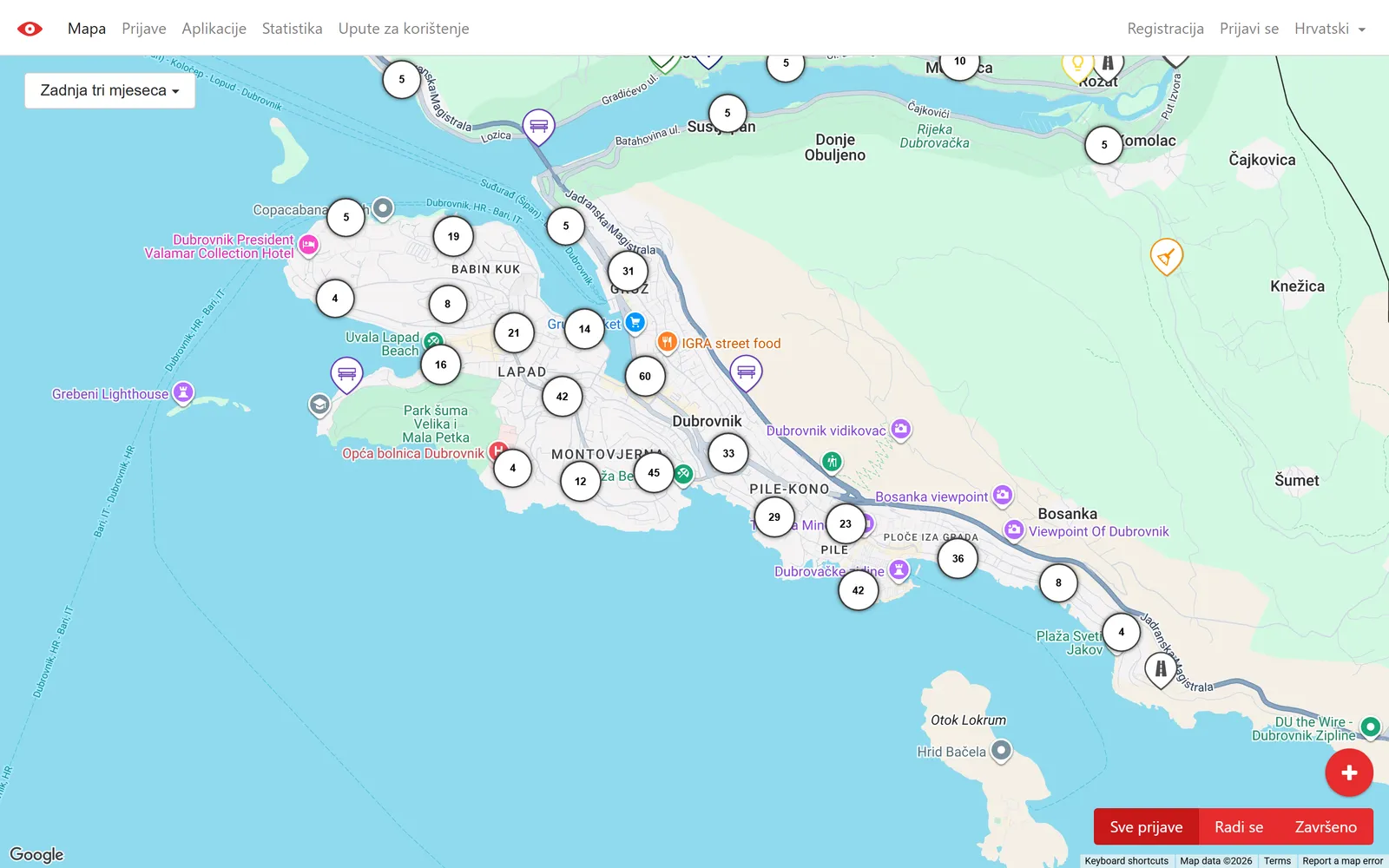The height and width of the screenshot is (868, 1389).
Task: Select the Sve prijave filter
Action: coord(1146,827)
